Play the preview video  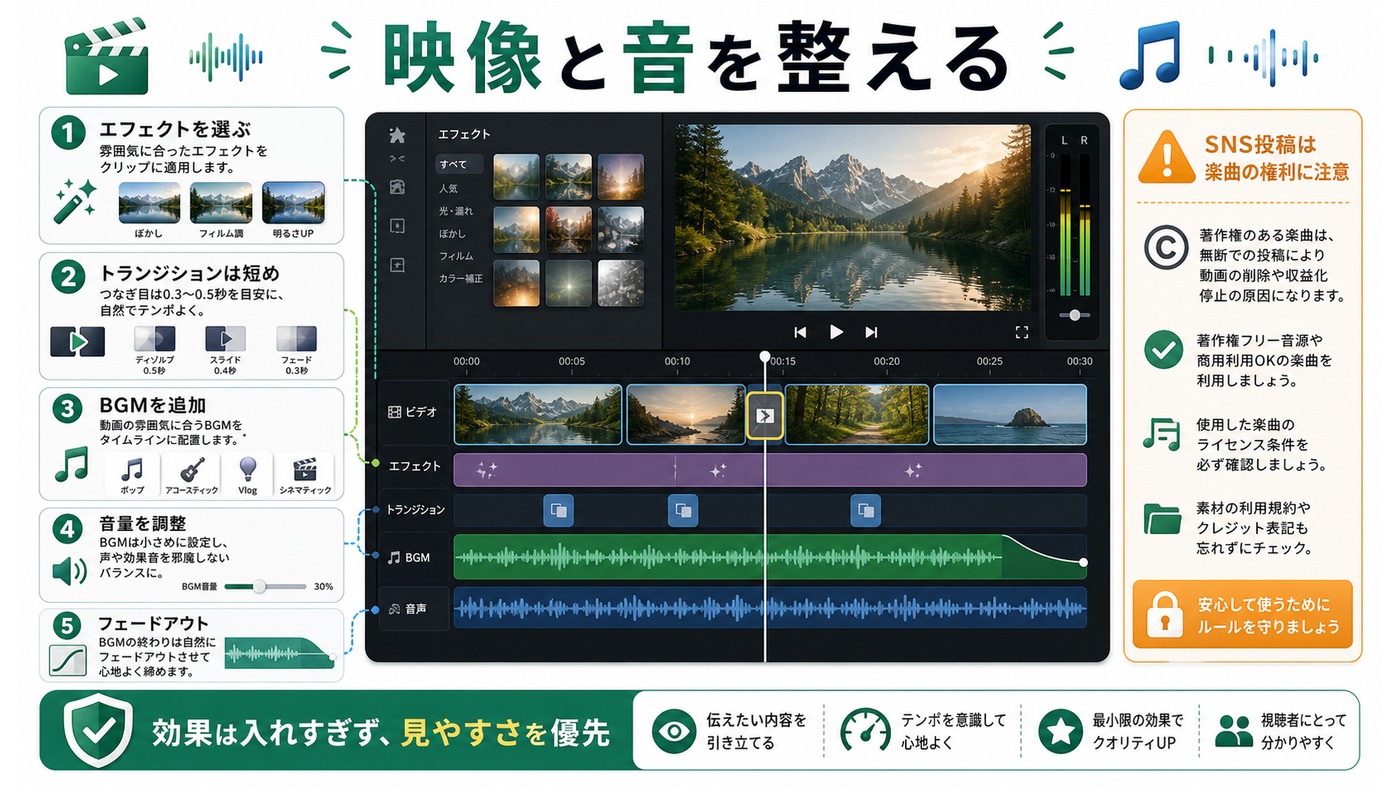click(x=836, y=332)
